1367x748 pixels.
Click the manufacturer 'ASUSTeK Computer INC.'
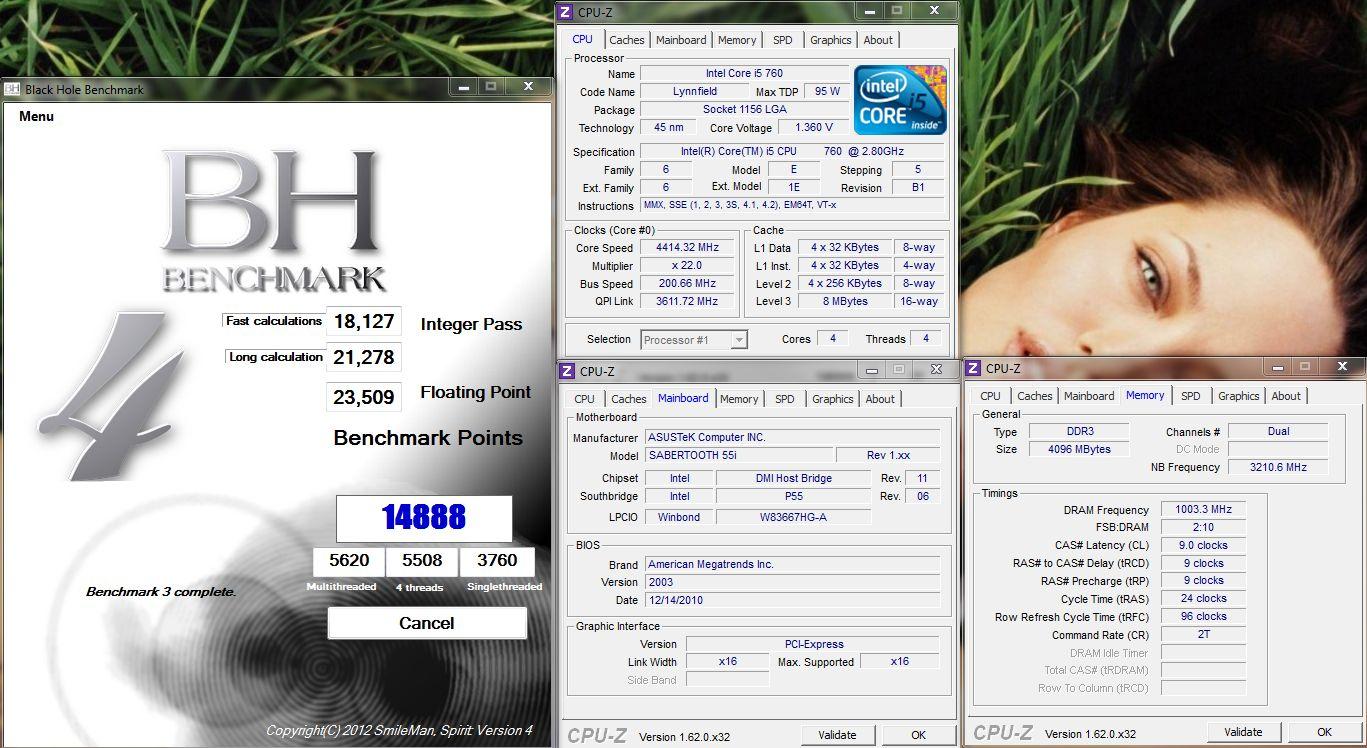click(792, 438)
